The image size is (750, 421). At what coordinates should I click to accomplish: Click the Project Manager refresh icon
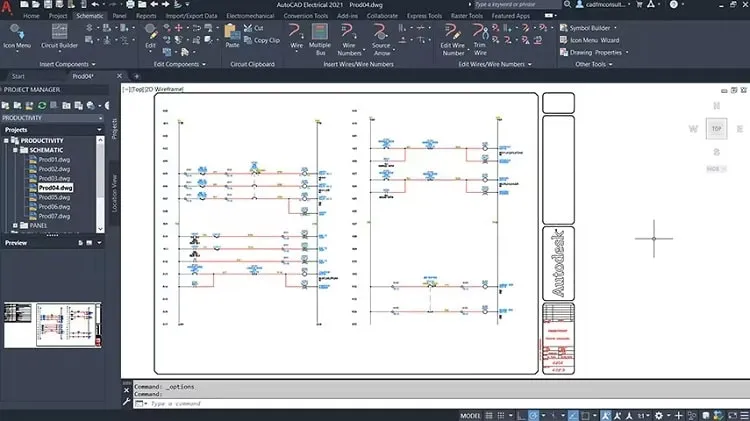pyautogui.click(x=42, y=105)
